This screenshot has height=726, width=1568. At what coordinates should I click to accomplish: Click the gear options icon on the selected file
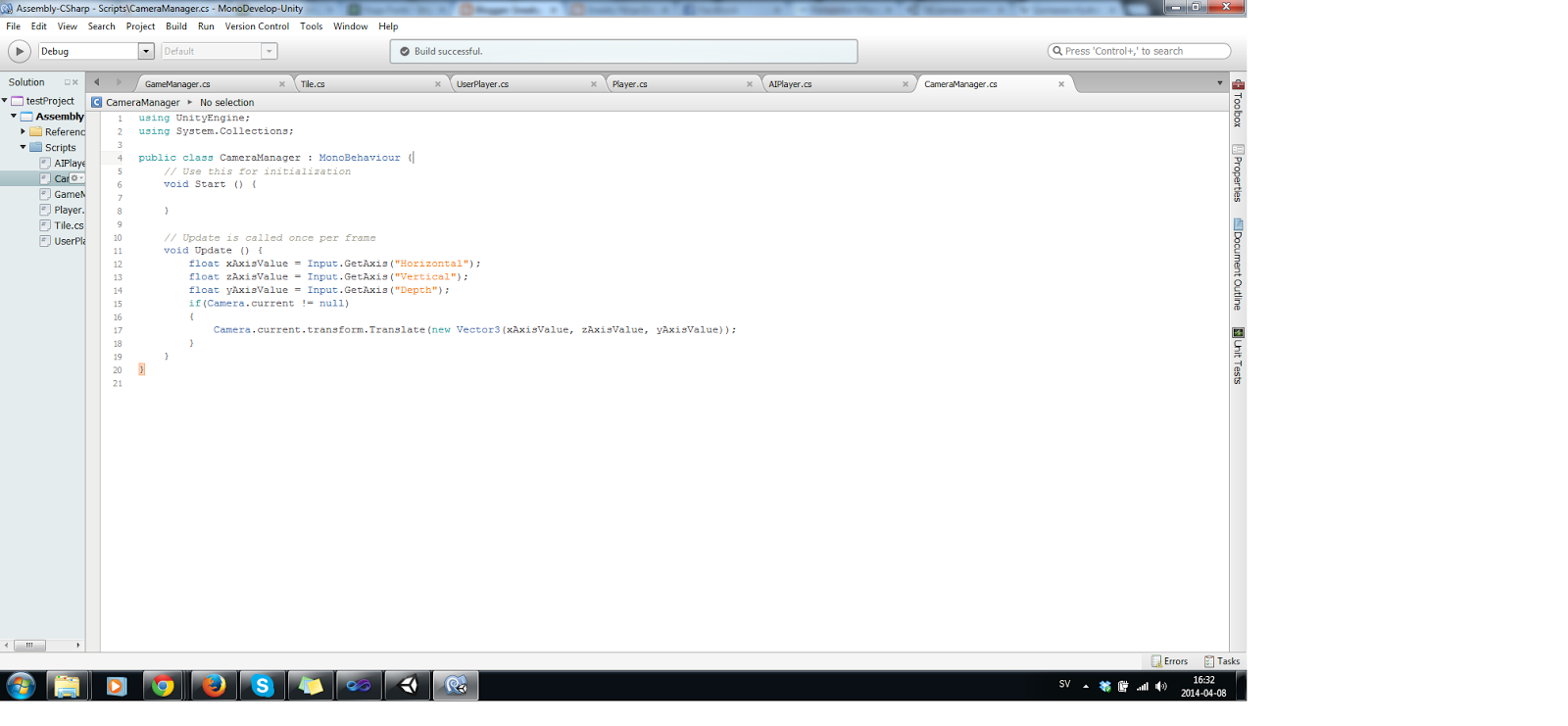tap(74, 178)
